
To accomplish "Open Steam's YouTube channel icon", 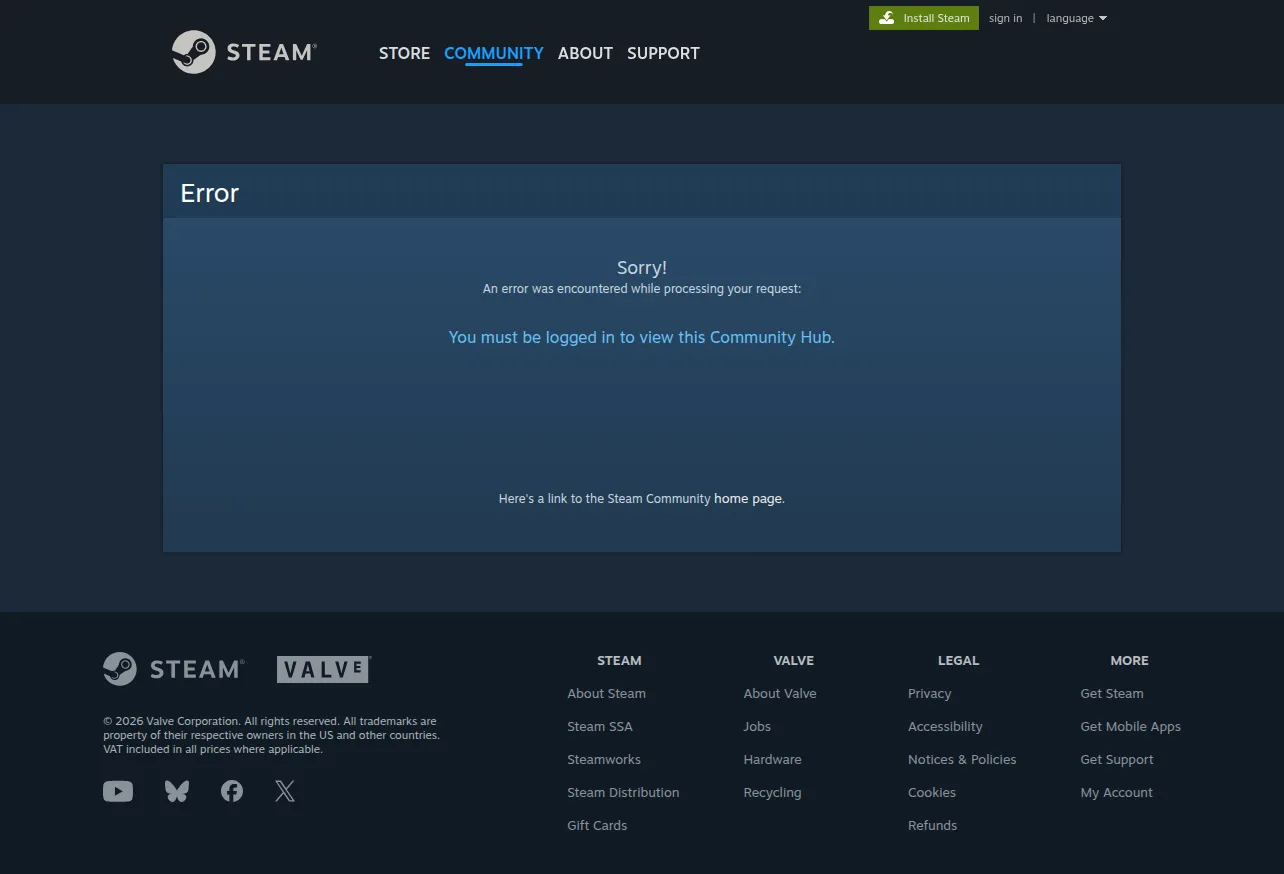I will pyautogui.click(x=118, y=791).
